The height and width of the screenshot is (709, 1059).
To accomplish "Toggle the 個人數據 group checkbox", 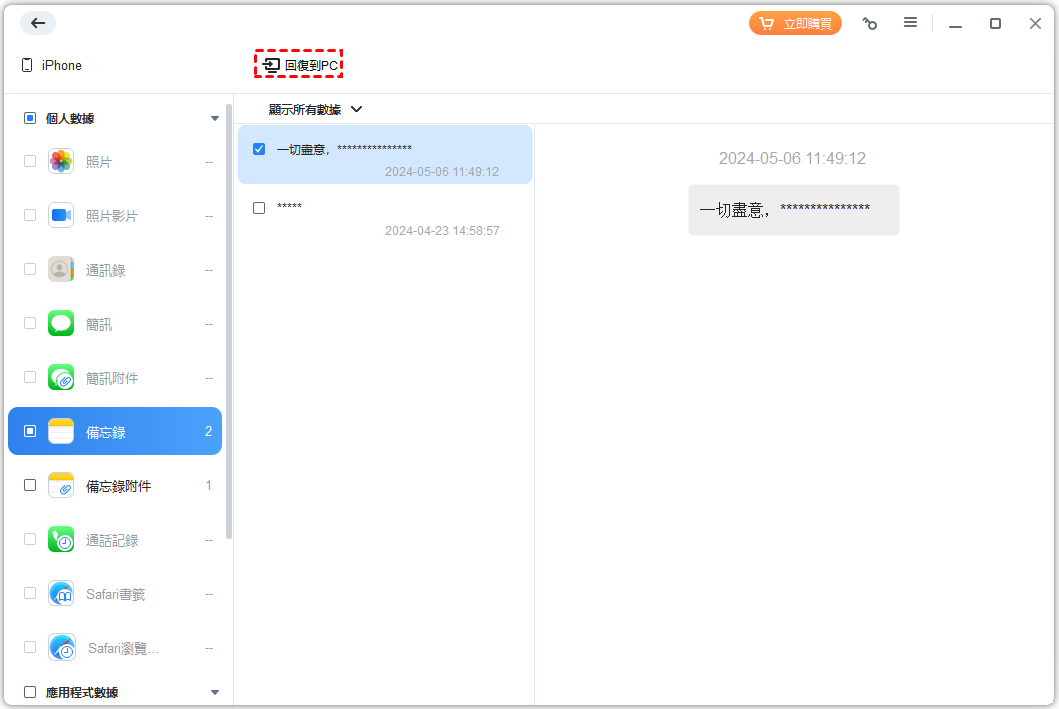I will click(30, 118).
